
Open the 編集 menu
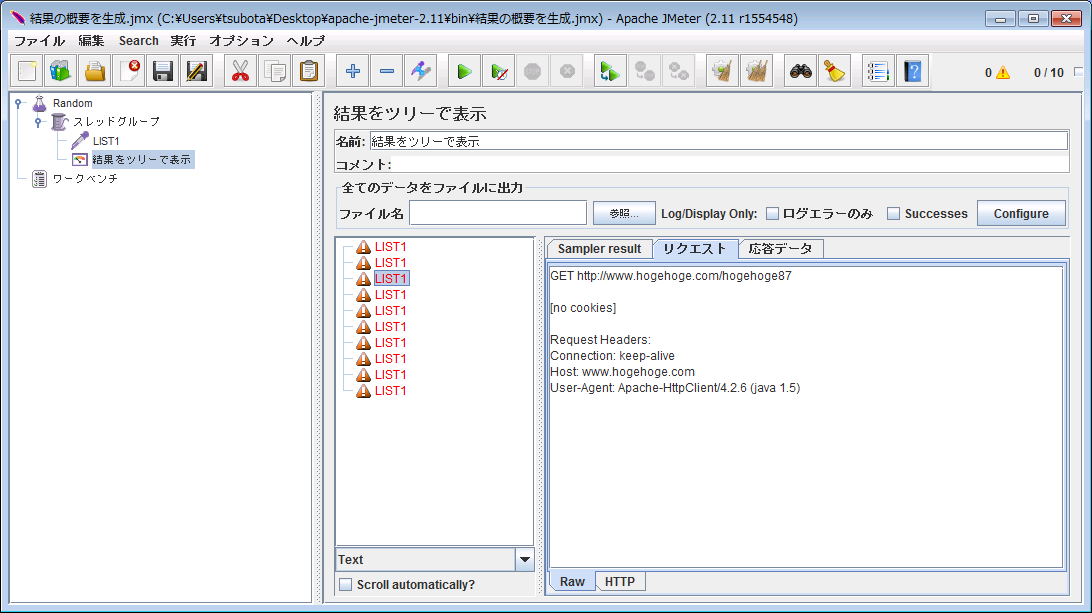click(x=91, y=40)
